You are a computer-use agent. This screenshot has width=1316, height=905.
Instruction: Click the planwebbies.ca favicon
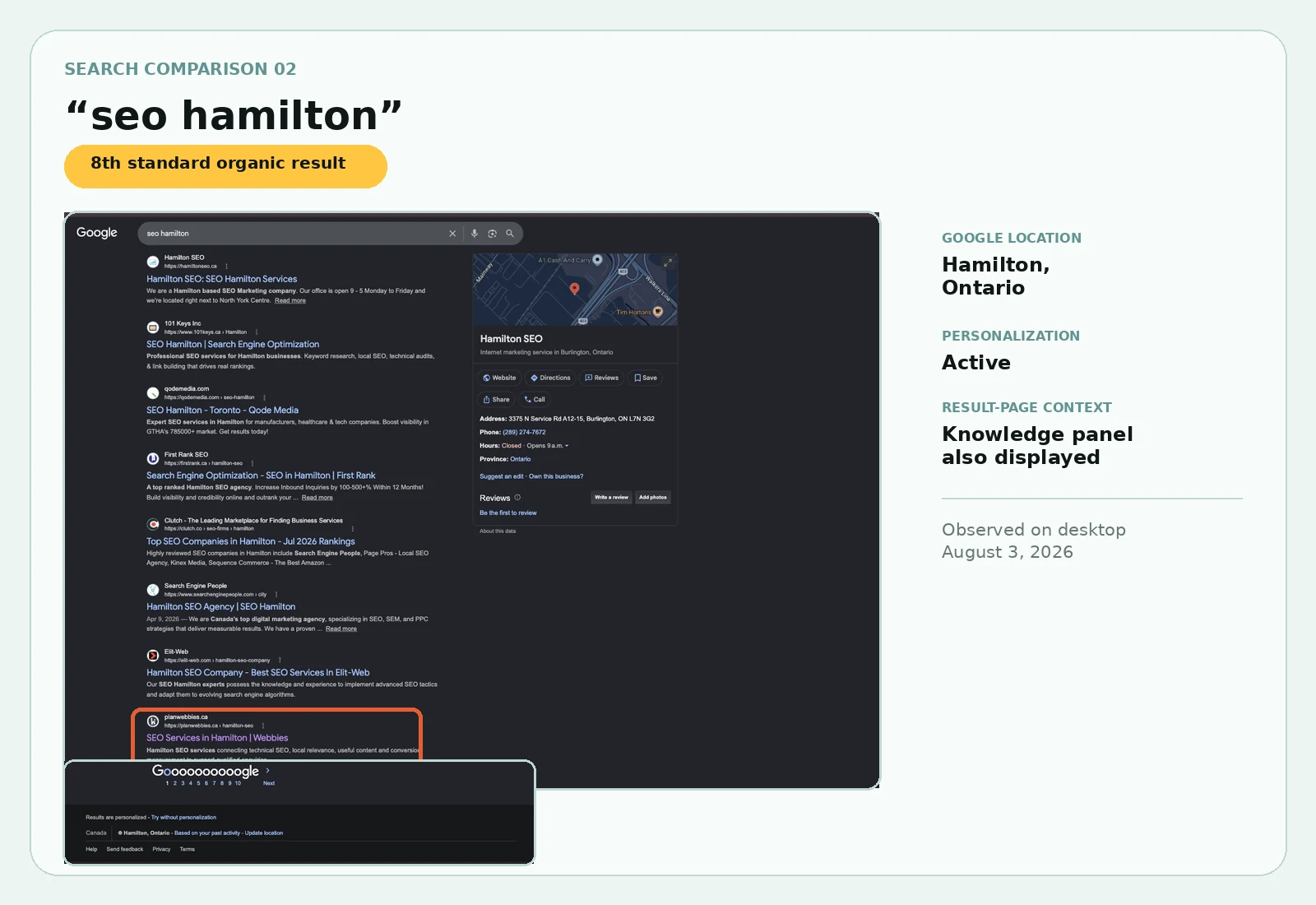[153, 722]
